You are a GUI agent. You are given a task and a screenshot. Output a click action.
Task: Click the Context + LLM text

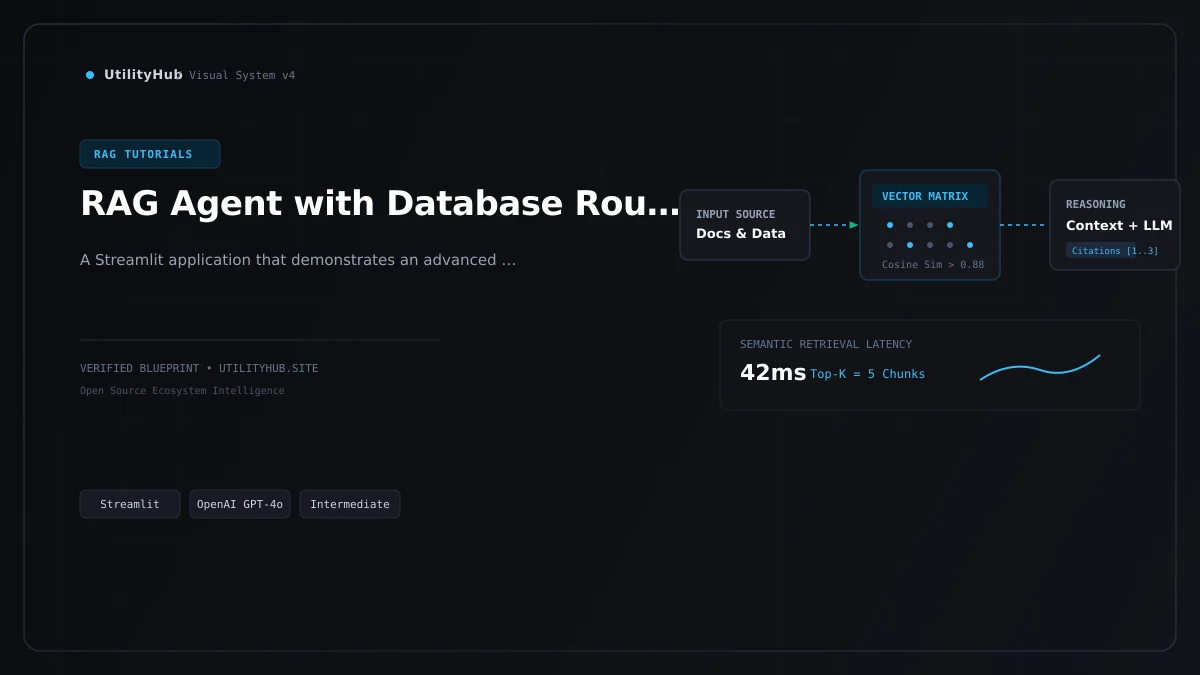click(x=1119, y=226)
